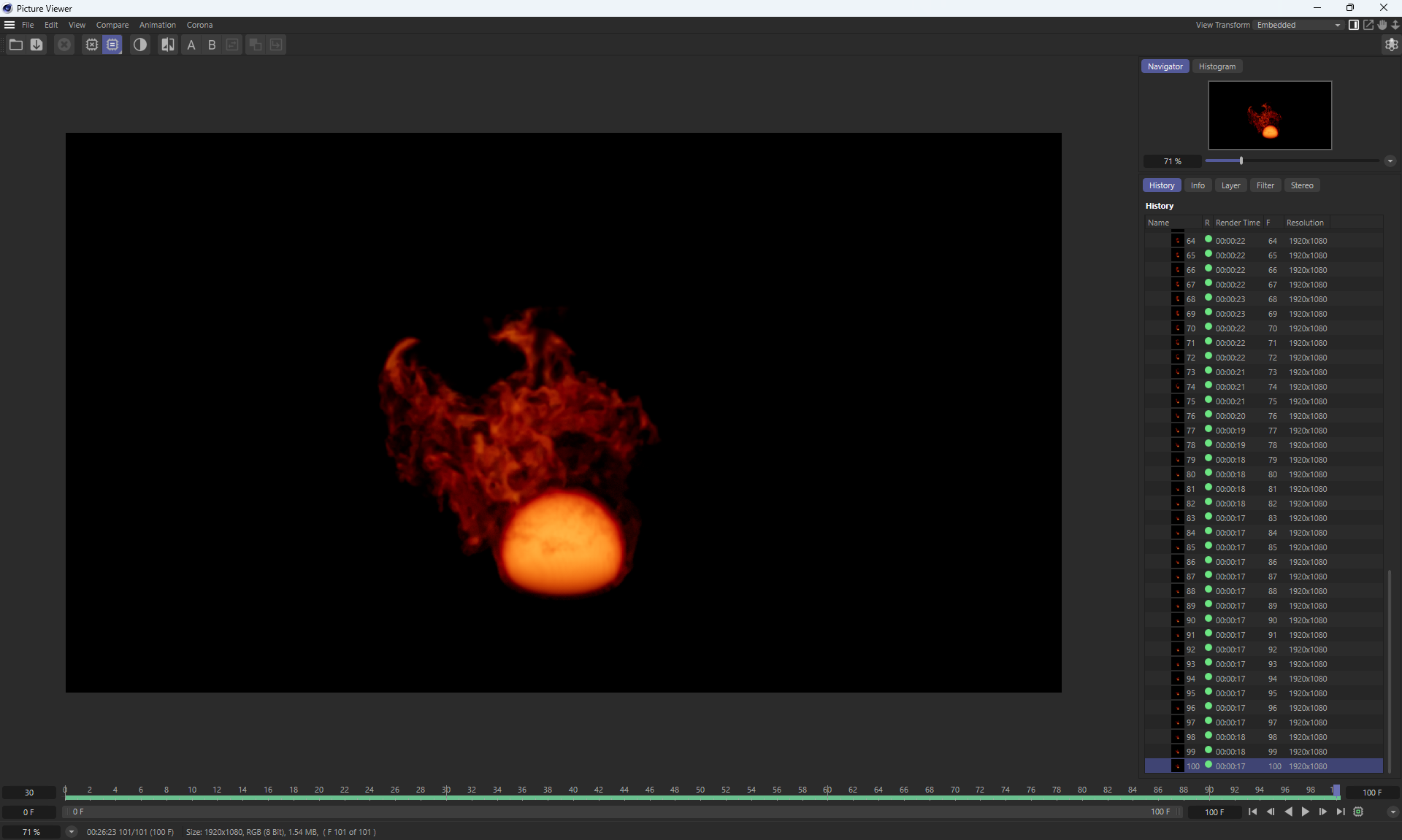The height and width of the screenshot is (840, 1402).
Task: Toggle the green chip playback icon
Action: [x=1358, y=812]
